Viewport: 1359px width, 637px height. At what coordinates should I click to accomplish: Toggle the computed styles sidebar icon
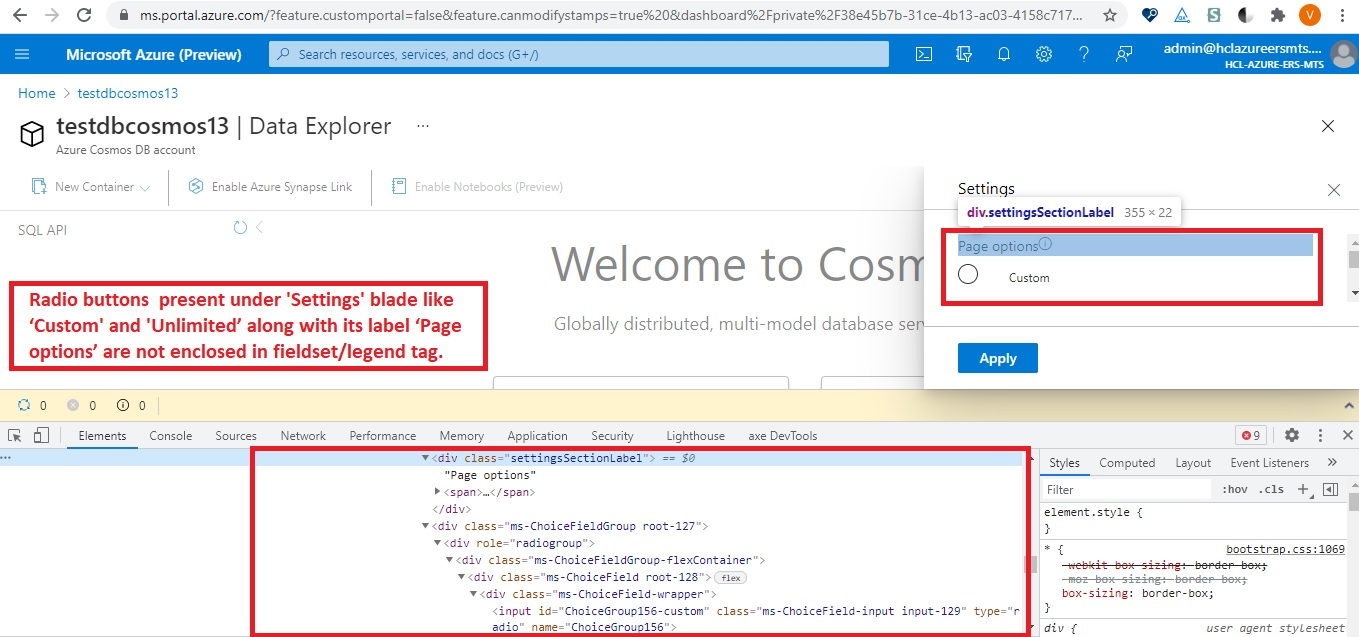point(1330,489)
